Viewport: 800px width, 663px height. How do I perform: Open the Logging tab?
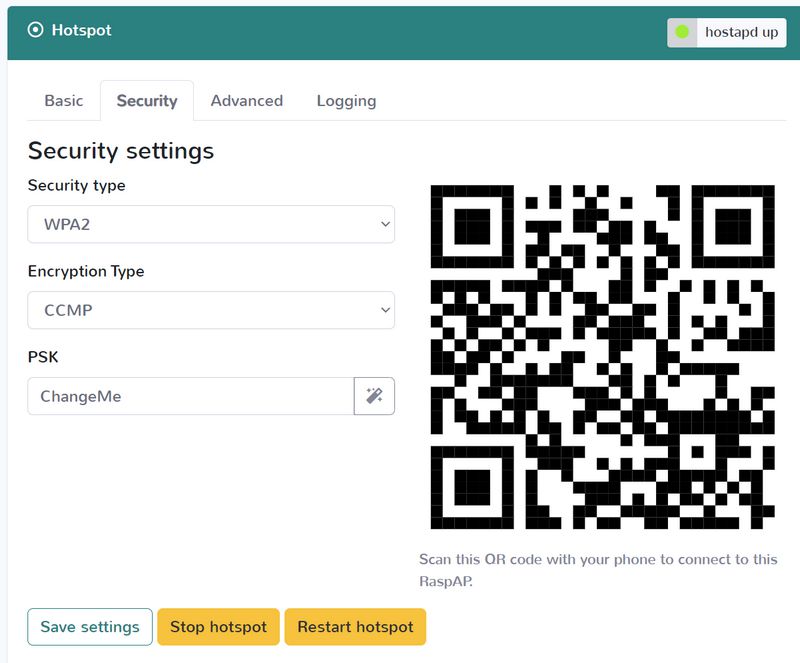point(346,101)
